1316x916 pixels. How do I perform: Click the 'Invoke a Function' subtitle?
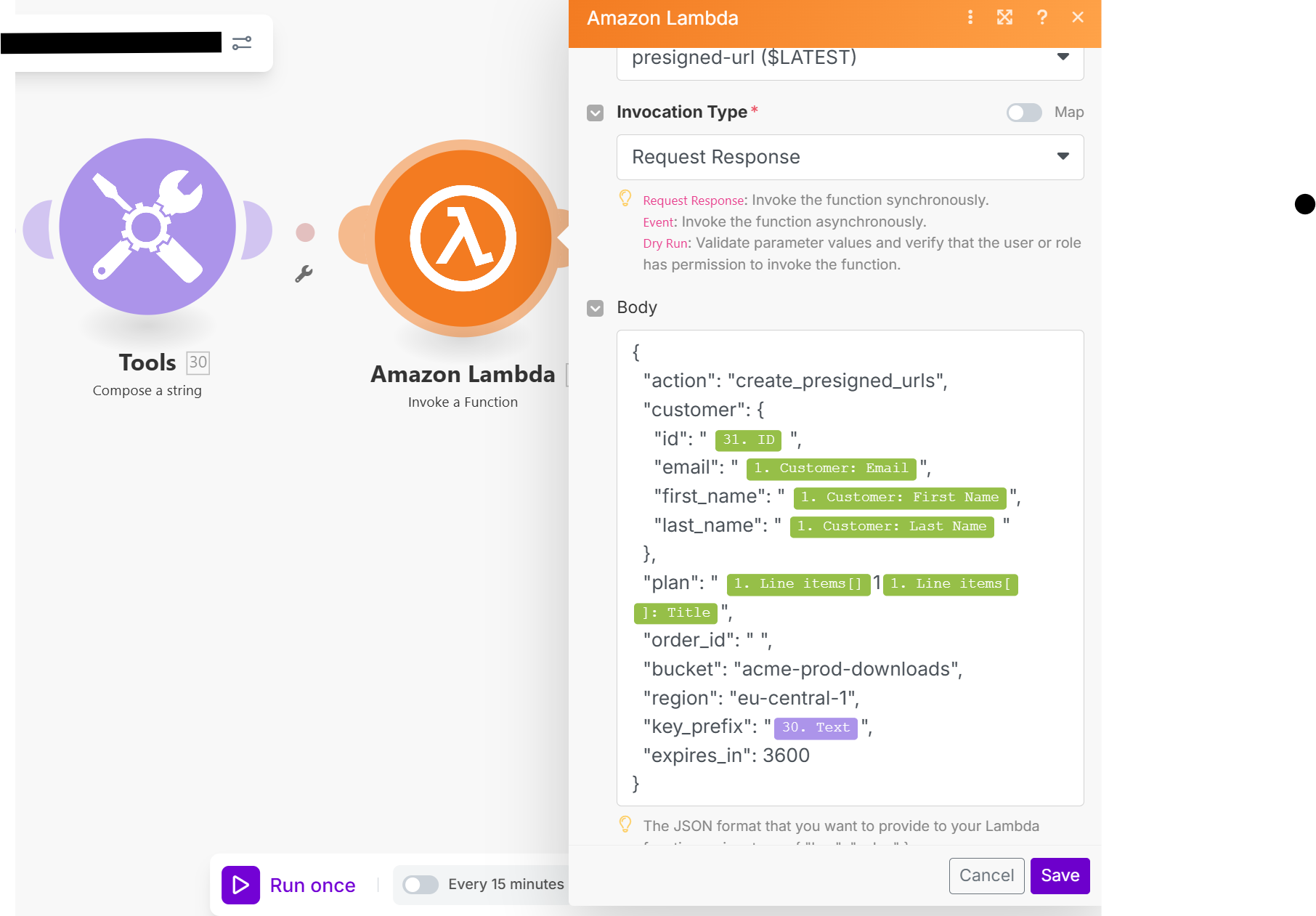(x=463, y=402)
